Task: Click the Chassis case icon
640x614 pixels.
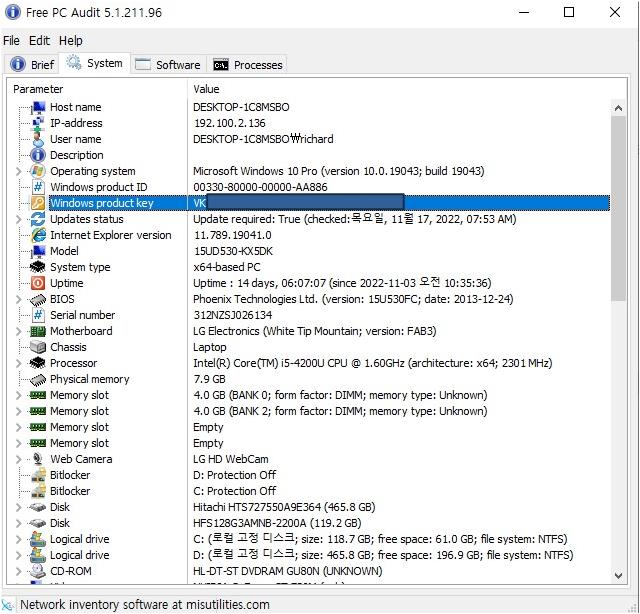Action: coord(38,347)
